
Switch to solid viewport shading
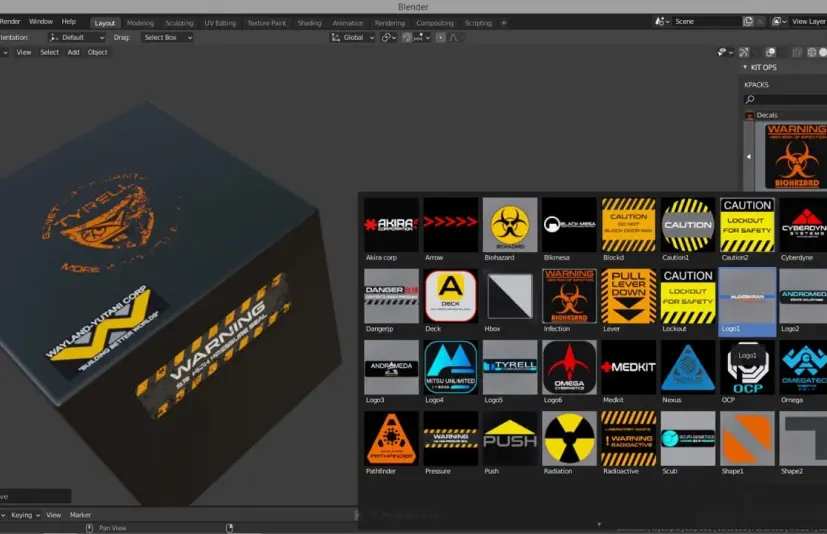coord(823,52)
